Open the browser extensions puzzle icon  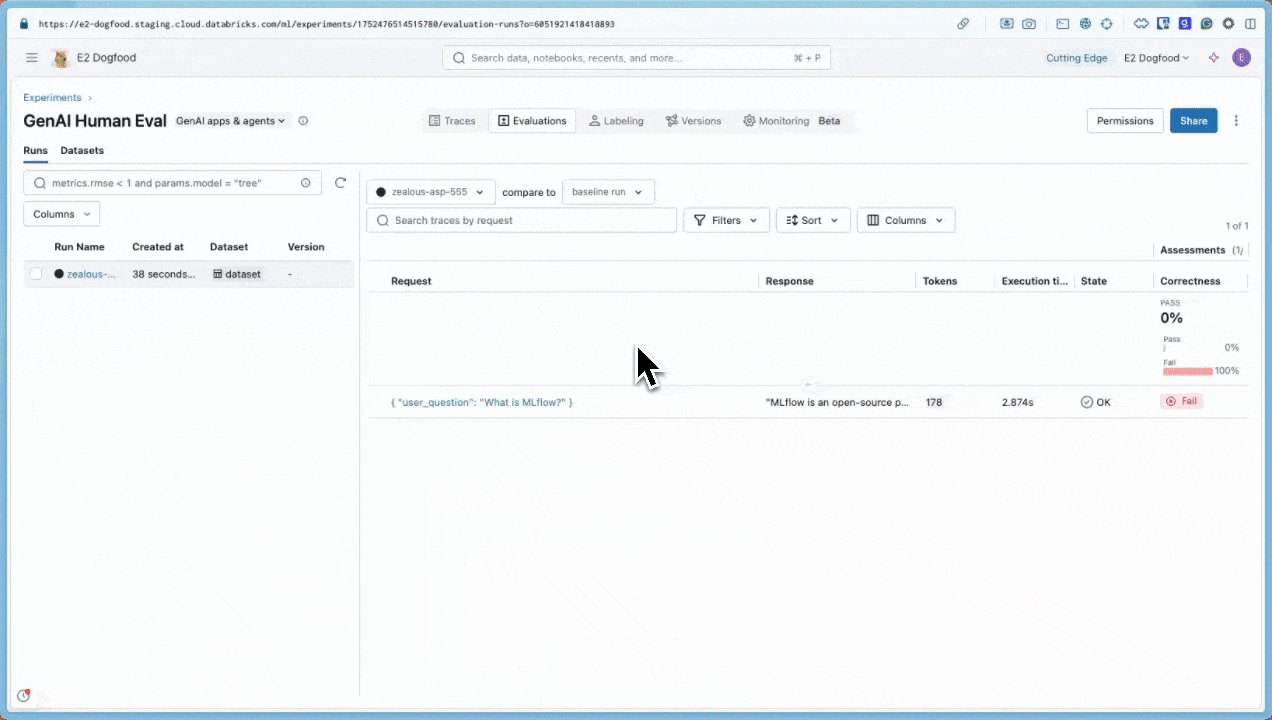pyautogui.click(x=1141, y=23)
